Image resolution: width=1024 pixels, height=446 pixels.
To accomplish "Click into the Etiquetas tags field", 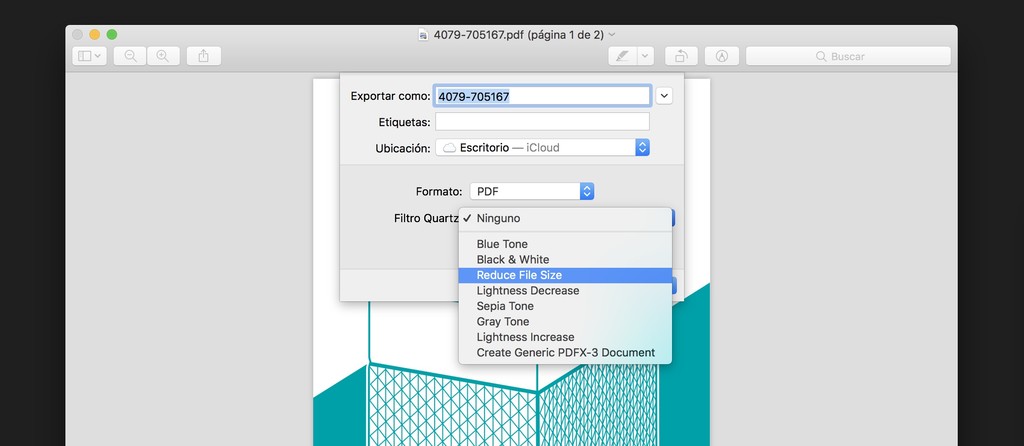I will point(543,121).
